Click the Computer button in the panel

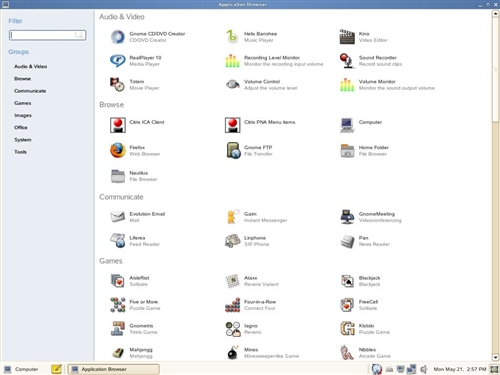click(21, 369)
